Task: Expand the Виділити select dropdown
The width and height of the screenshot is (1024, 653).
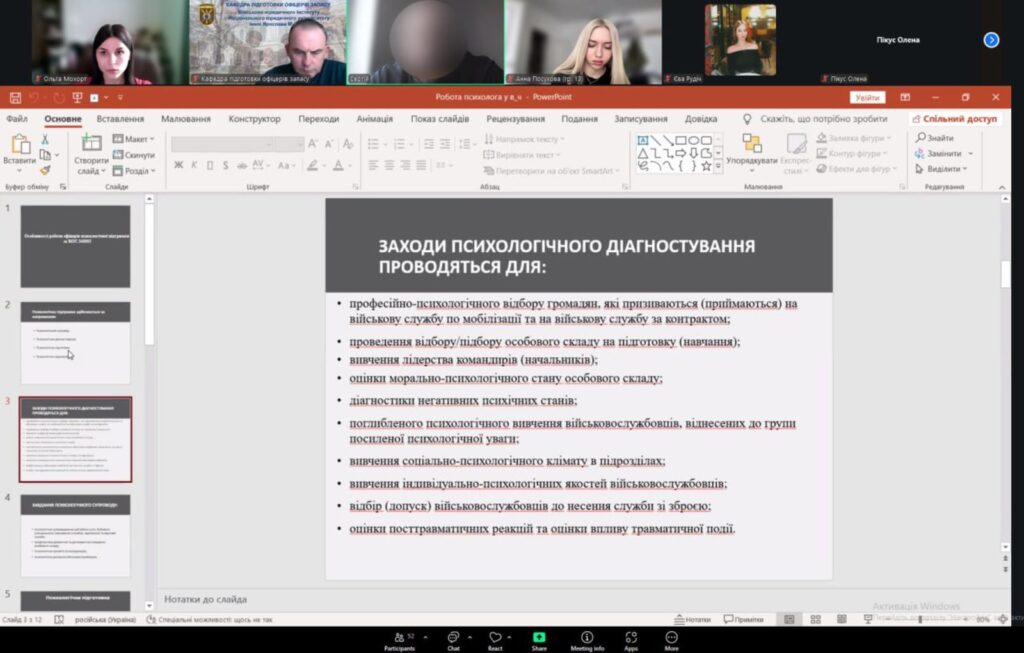Action: 942,169
